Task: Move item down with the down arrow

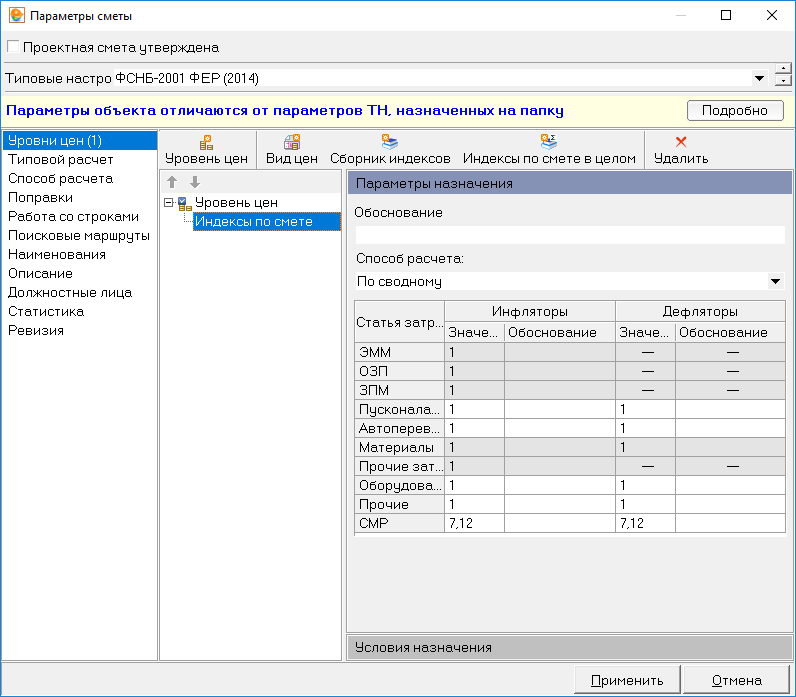Action: (x=194, y=182)
